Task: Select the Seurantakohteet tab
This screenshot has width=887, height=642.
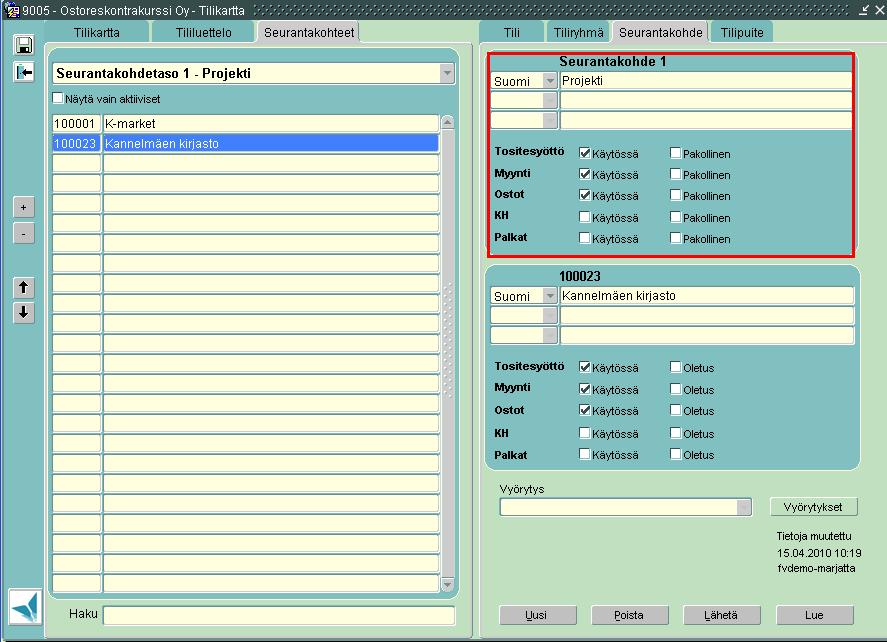Action: pos(309,32)
